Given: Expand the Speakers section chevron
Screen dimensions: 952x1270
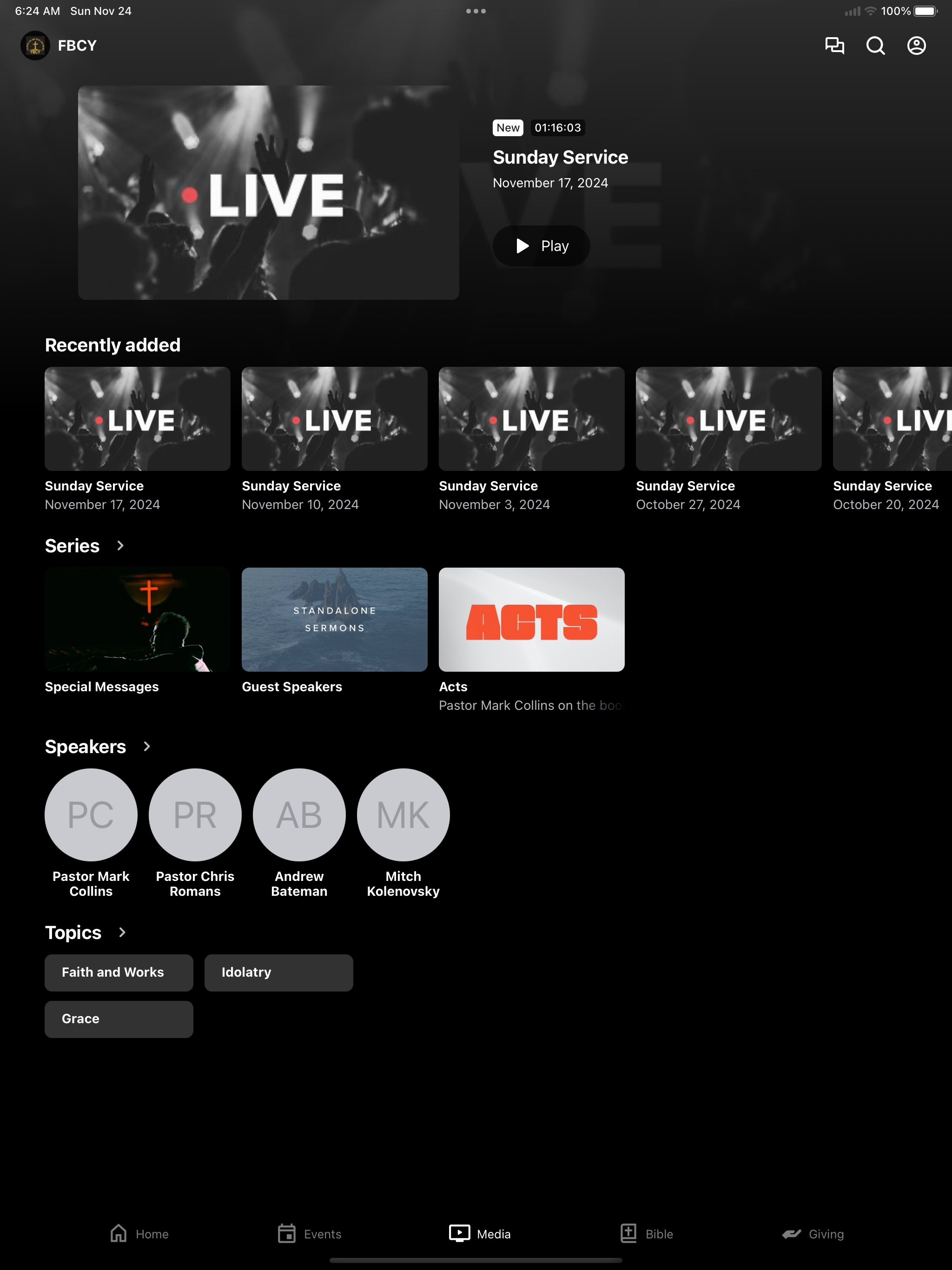Looking at the screenshot, I should pyautogui.click(x=146, y=747).
